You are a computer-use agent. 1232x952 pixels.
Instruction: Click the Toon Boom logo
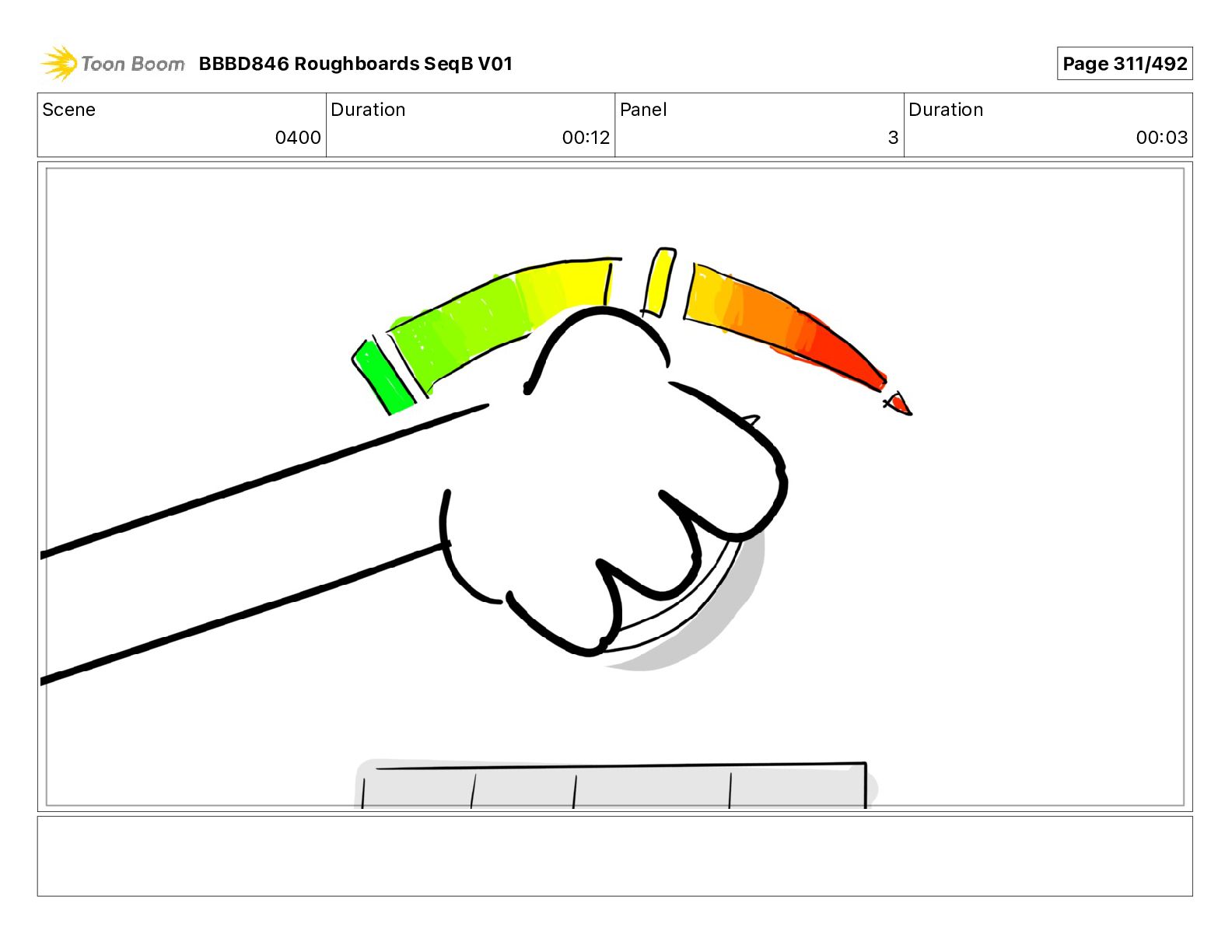113,64
